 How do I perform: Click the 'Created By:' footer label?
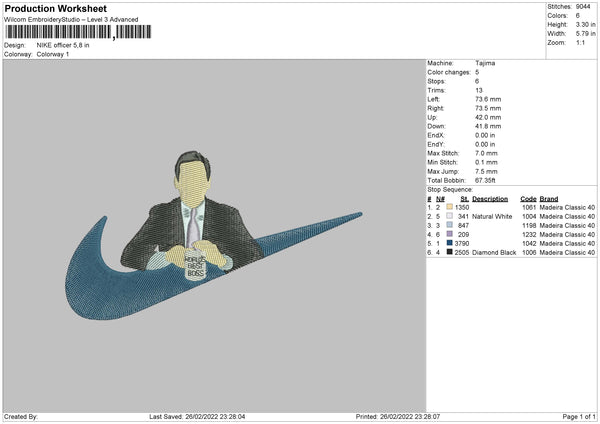pos(21,417)
